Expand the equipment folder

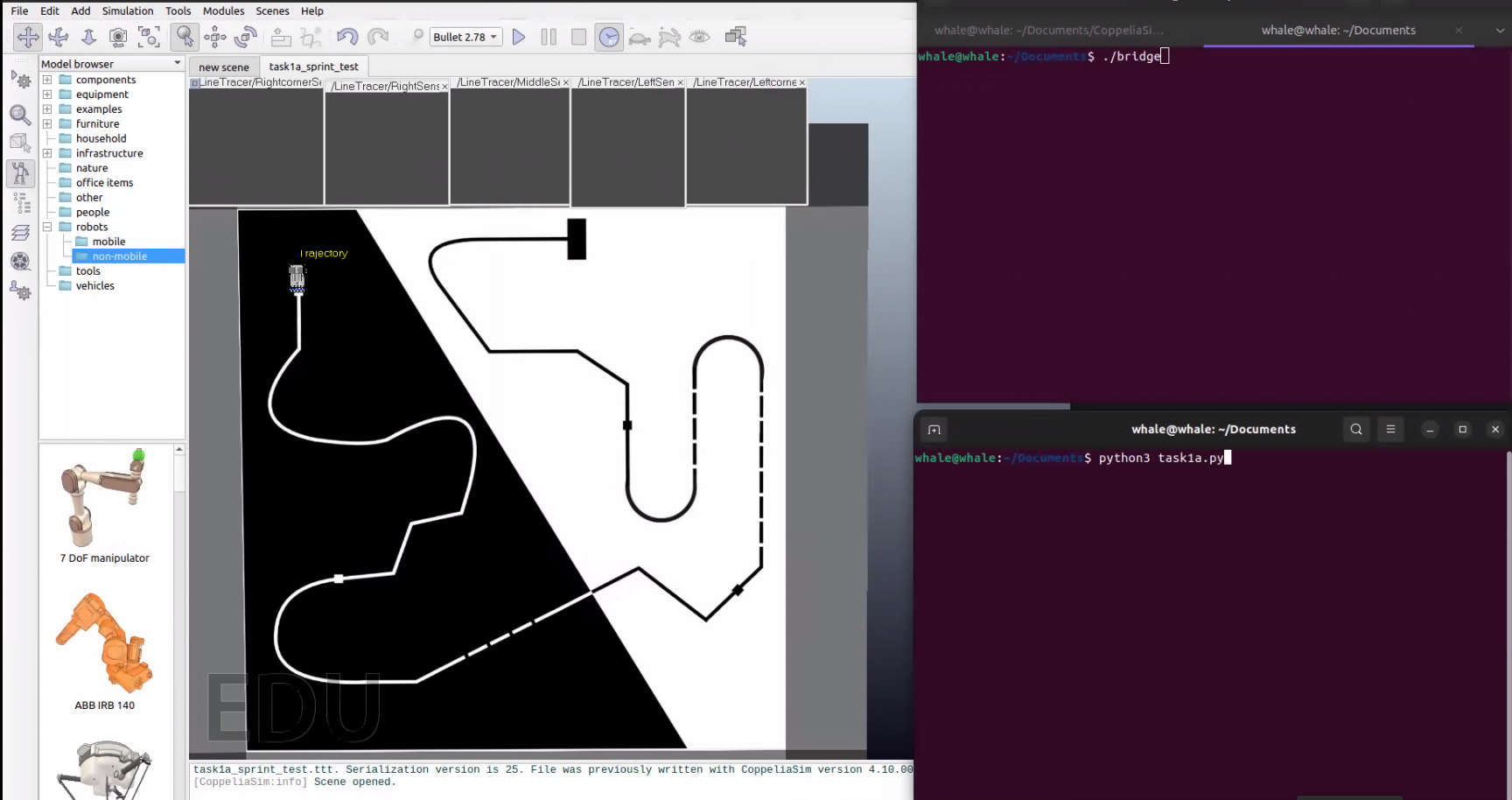click(x=47, y=95)
